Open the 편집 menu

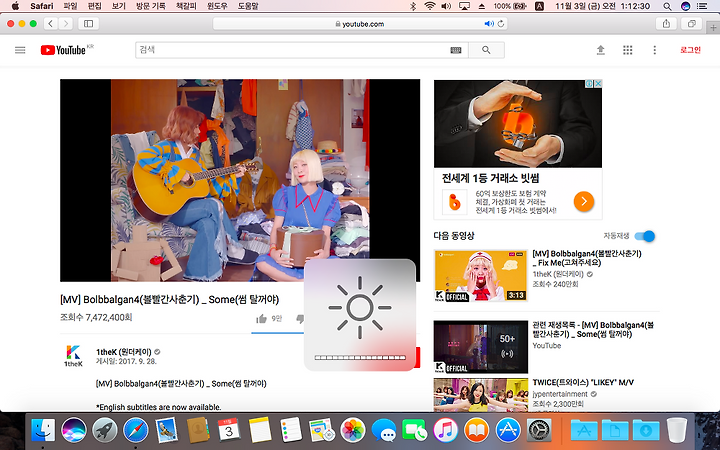click(x=95, y=6)
